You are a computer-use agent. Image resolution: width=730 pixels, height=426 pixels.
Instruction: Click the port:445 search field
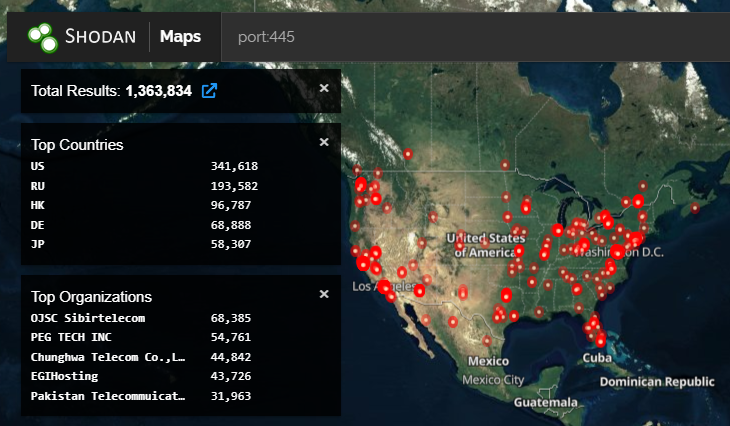(475, 37)
